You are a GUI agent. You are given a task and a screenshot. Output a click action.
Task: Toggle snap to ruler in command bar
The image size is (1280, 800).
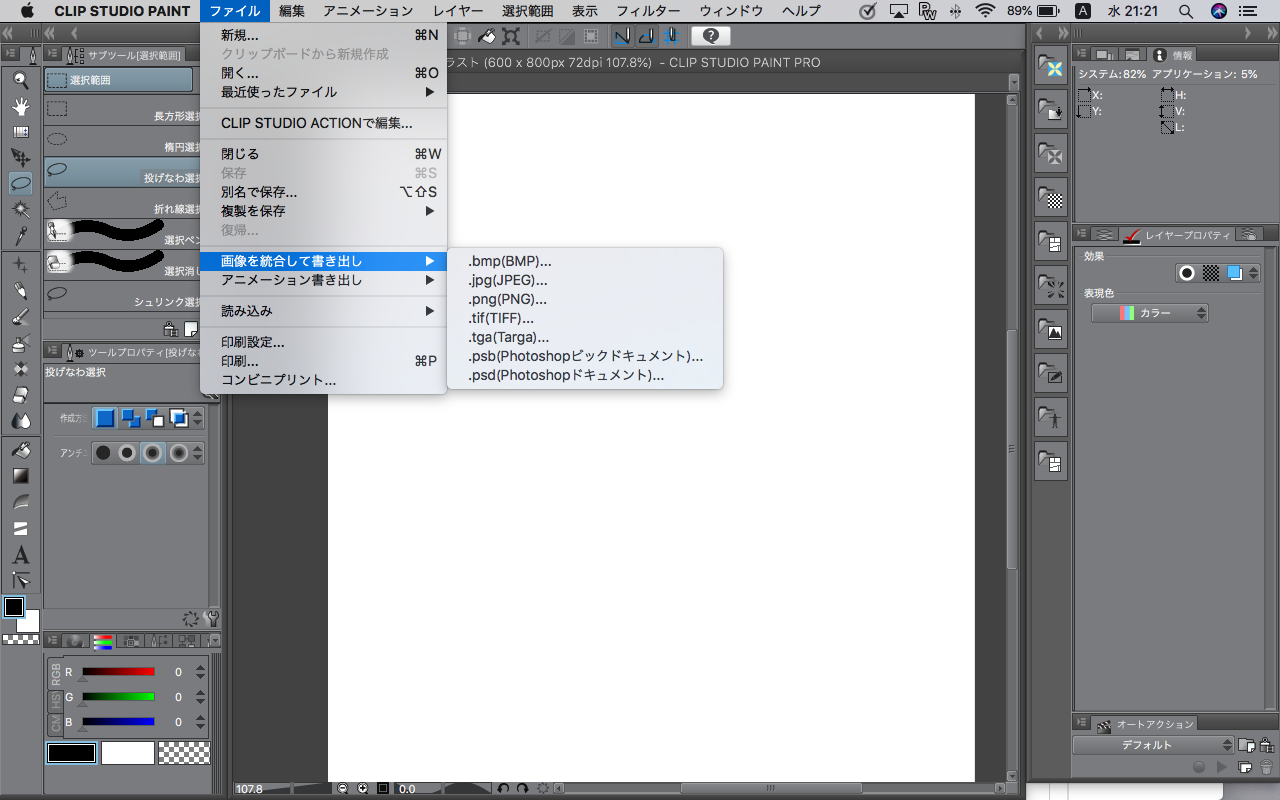point(622,36)
